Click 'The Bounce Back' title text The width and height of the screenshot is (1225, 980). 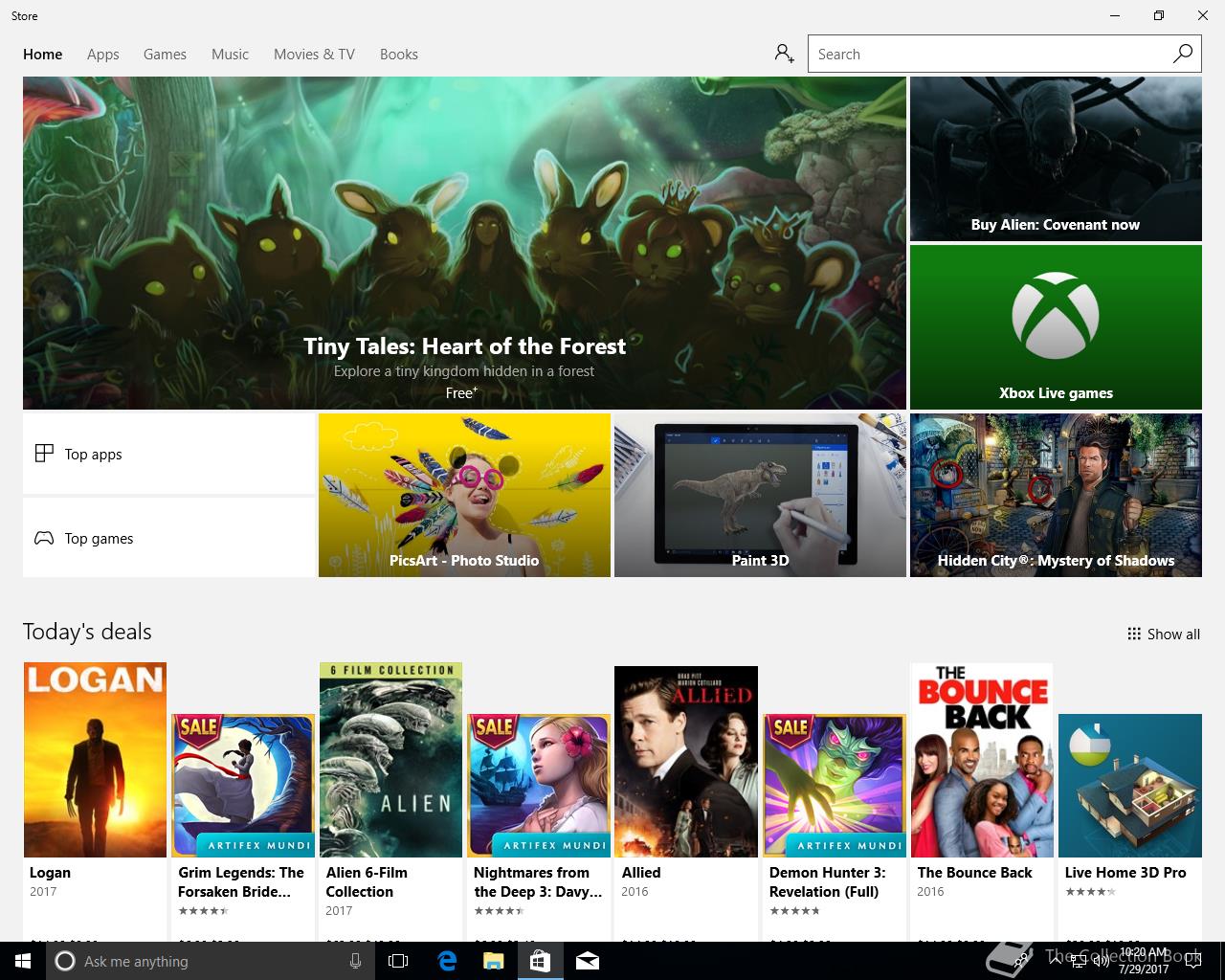[974, 873]
